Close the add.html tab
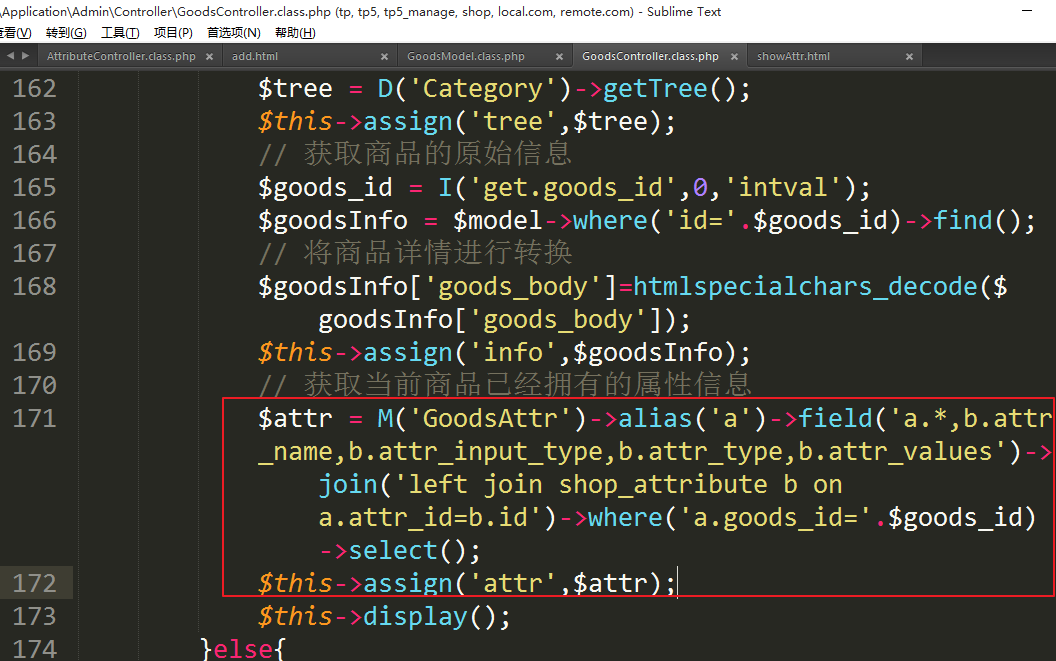Image resolution: width=1056 pixels, height=661 pixels. pyautogui.click(x=384, y=57)
